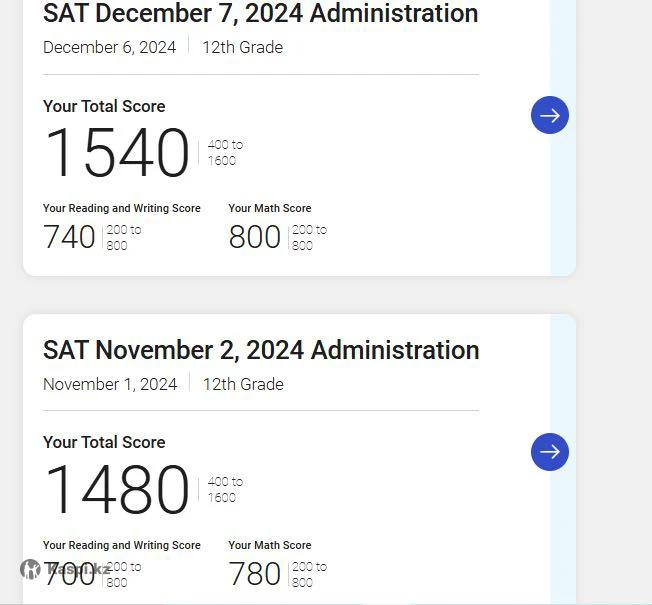
Task: Click Your Total Score label above 1540
Action: point(104,106)
